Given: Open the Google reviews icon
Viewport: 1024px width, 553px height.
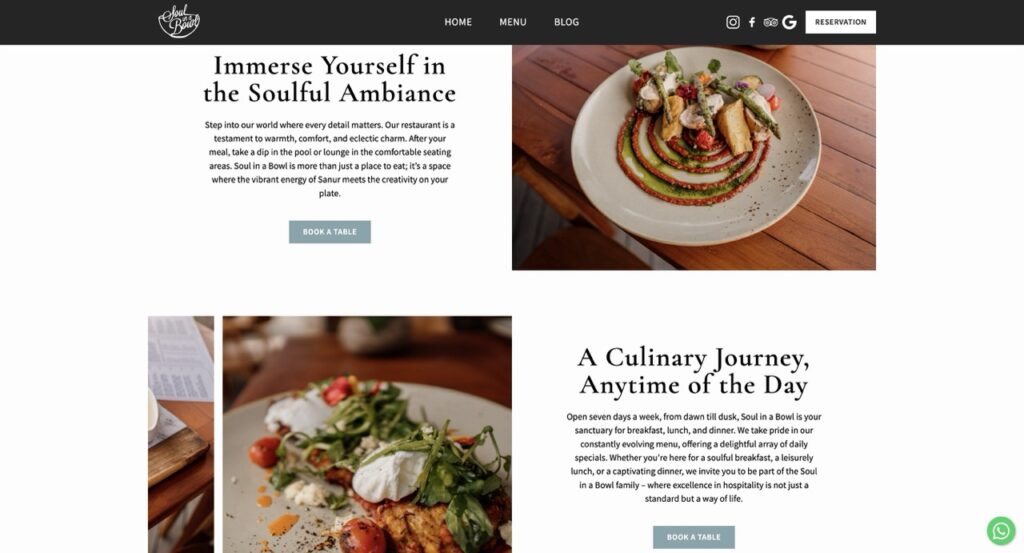Looking at the screenshot, I should point(790,22).
